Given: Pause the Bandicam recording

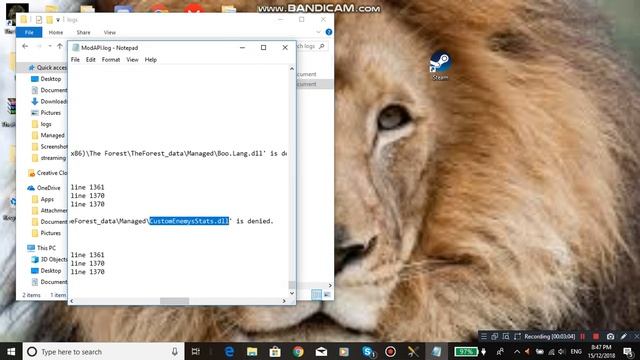Looking at the screenshot, I should 582,336.
